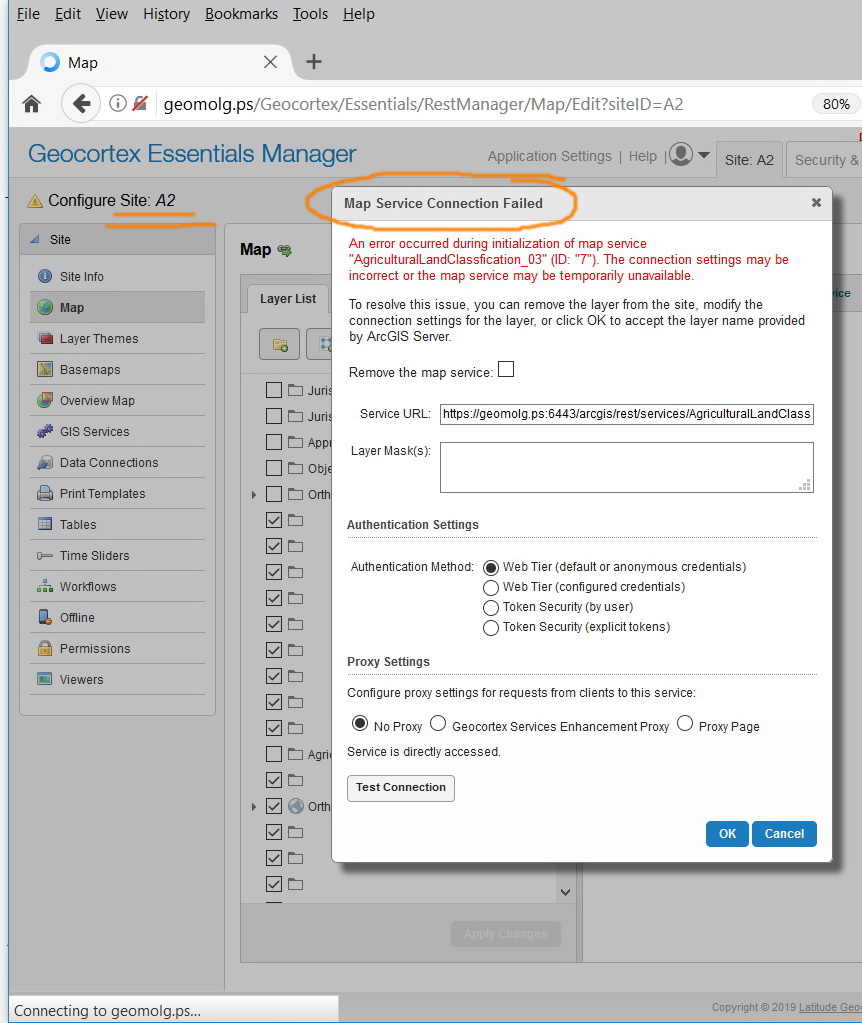Image resolution: width=862 pixels, height=1023 pixels.
Task: Open the Map item in sidebar
Action: tap(117, 307)
